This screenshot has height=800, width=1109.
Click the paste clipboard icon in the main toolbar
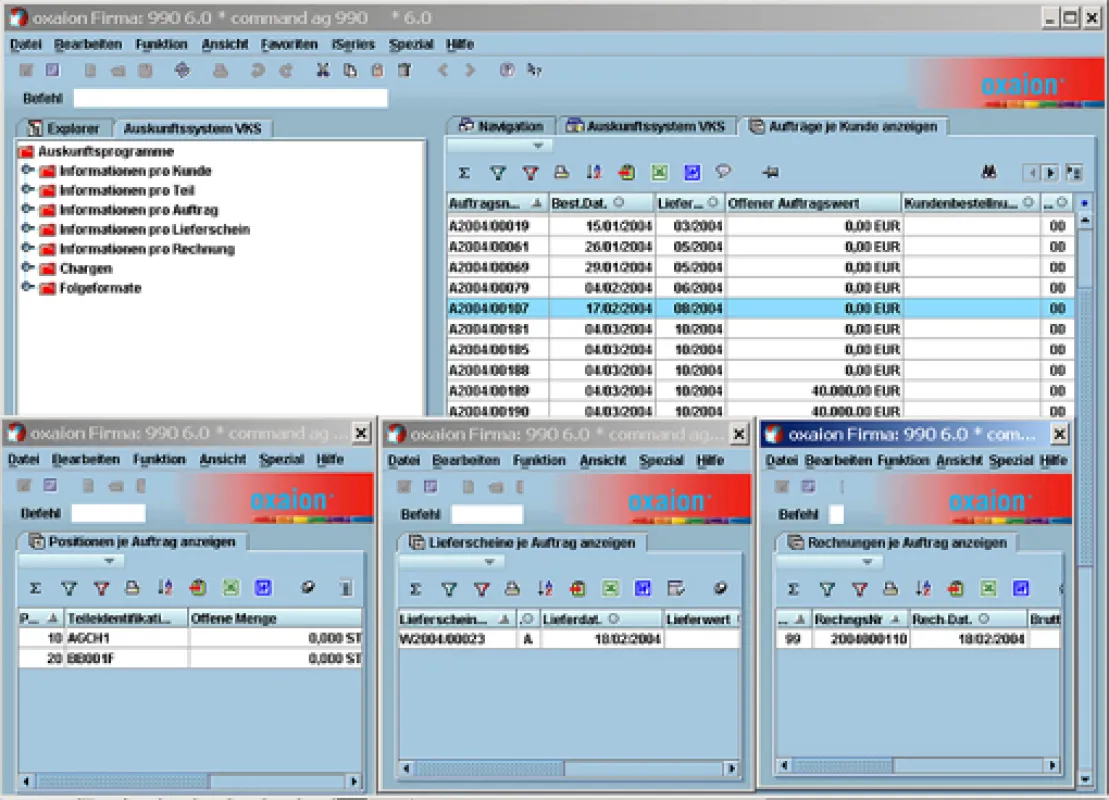(377, 70)
